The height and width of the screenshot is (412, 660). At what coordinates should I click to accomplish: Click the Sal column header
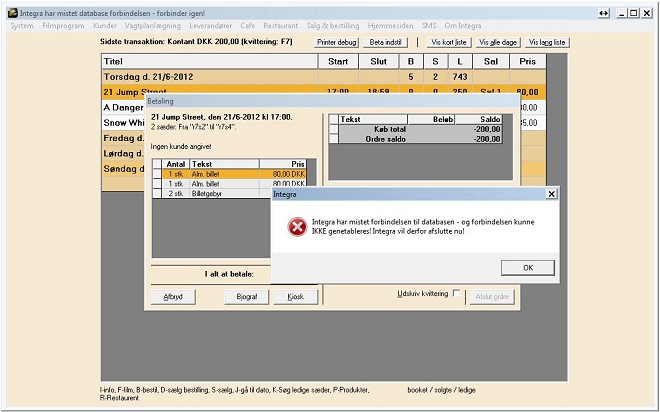tap(491, 61)
